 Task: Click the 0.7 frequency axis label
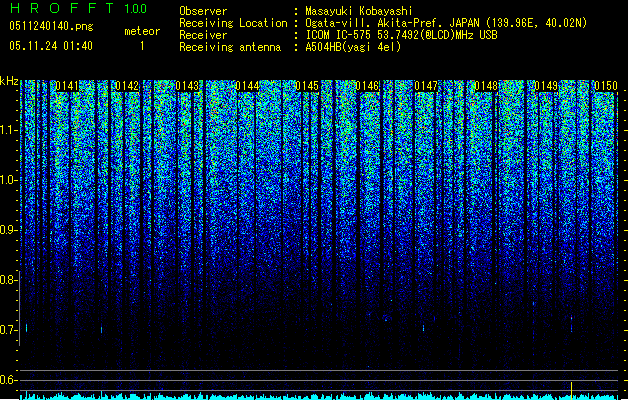(x=8, y=330)
